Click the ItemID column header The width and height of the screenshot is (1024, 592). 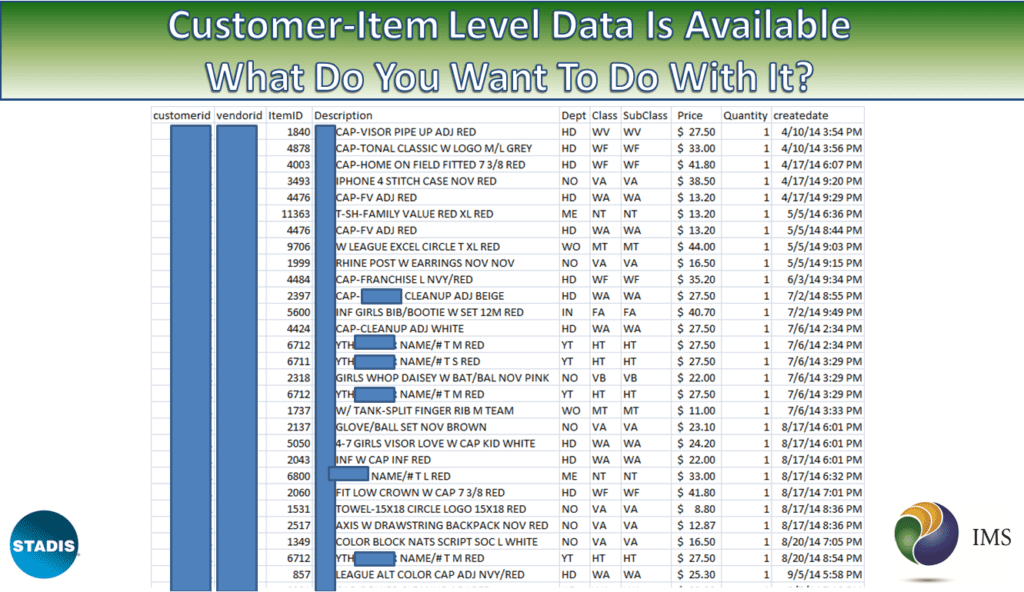(288, 116)
